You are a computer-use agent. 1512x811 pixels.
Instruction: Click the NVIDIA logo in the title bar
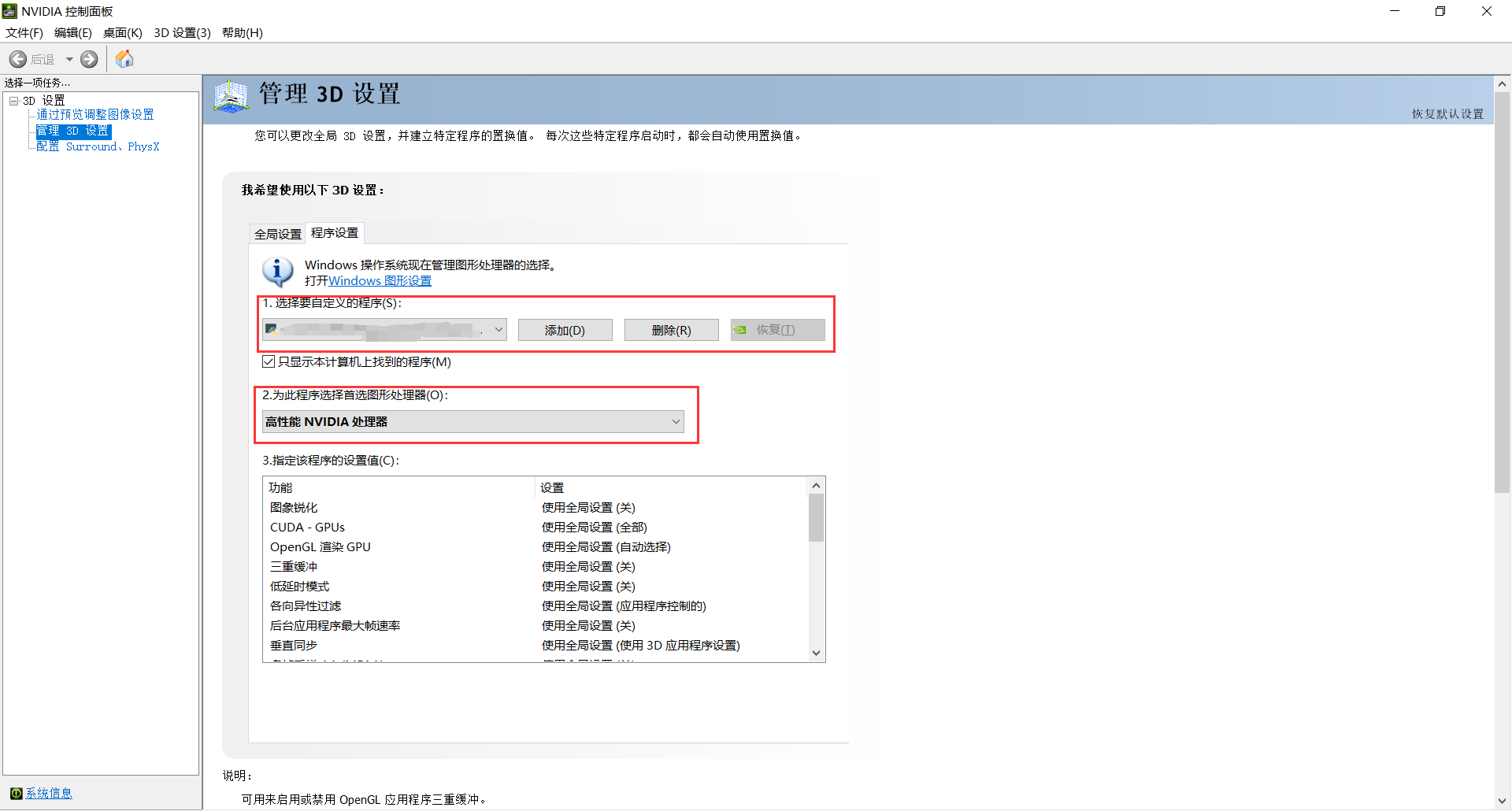pyautogui.click(x=9, y=10)
